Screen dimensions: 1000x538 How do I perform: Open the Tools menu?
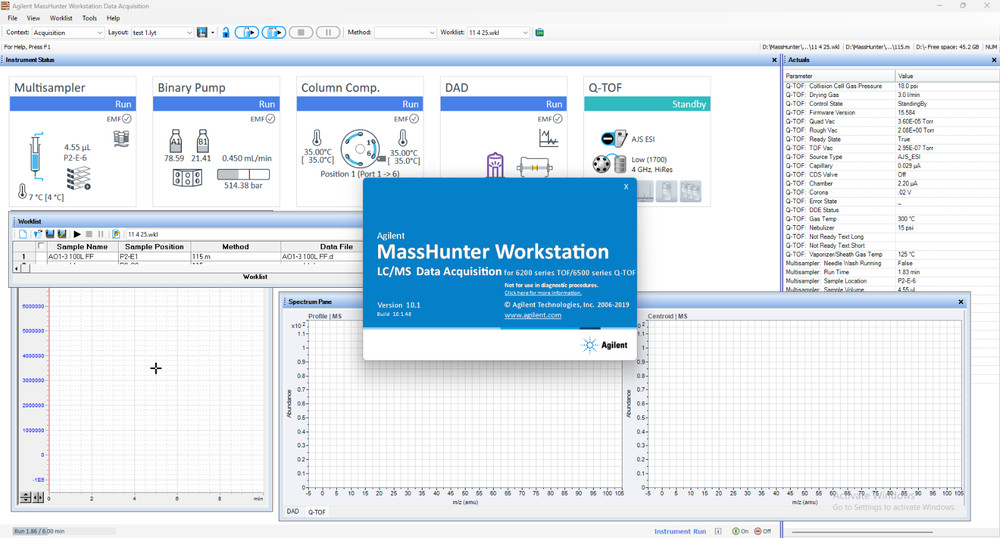[x=89, y=18]
